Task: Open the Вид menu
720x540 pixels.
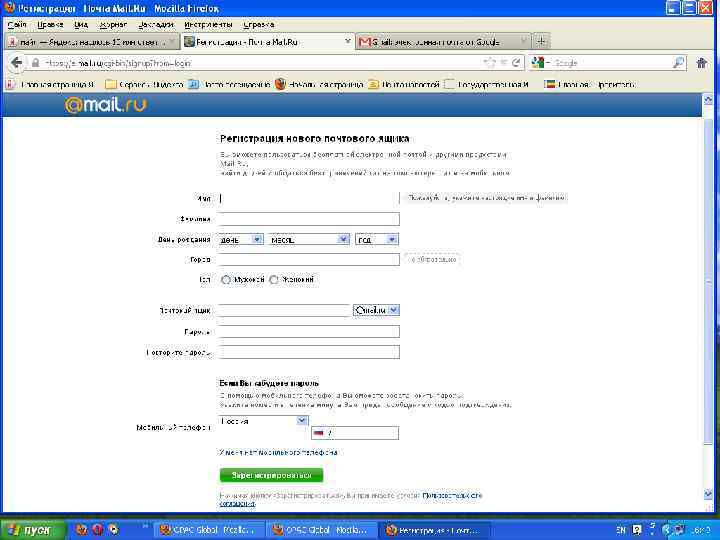Action: [x=81, y=25]
